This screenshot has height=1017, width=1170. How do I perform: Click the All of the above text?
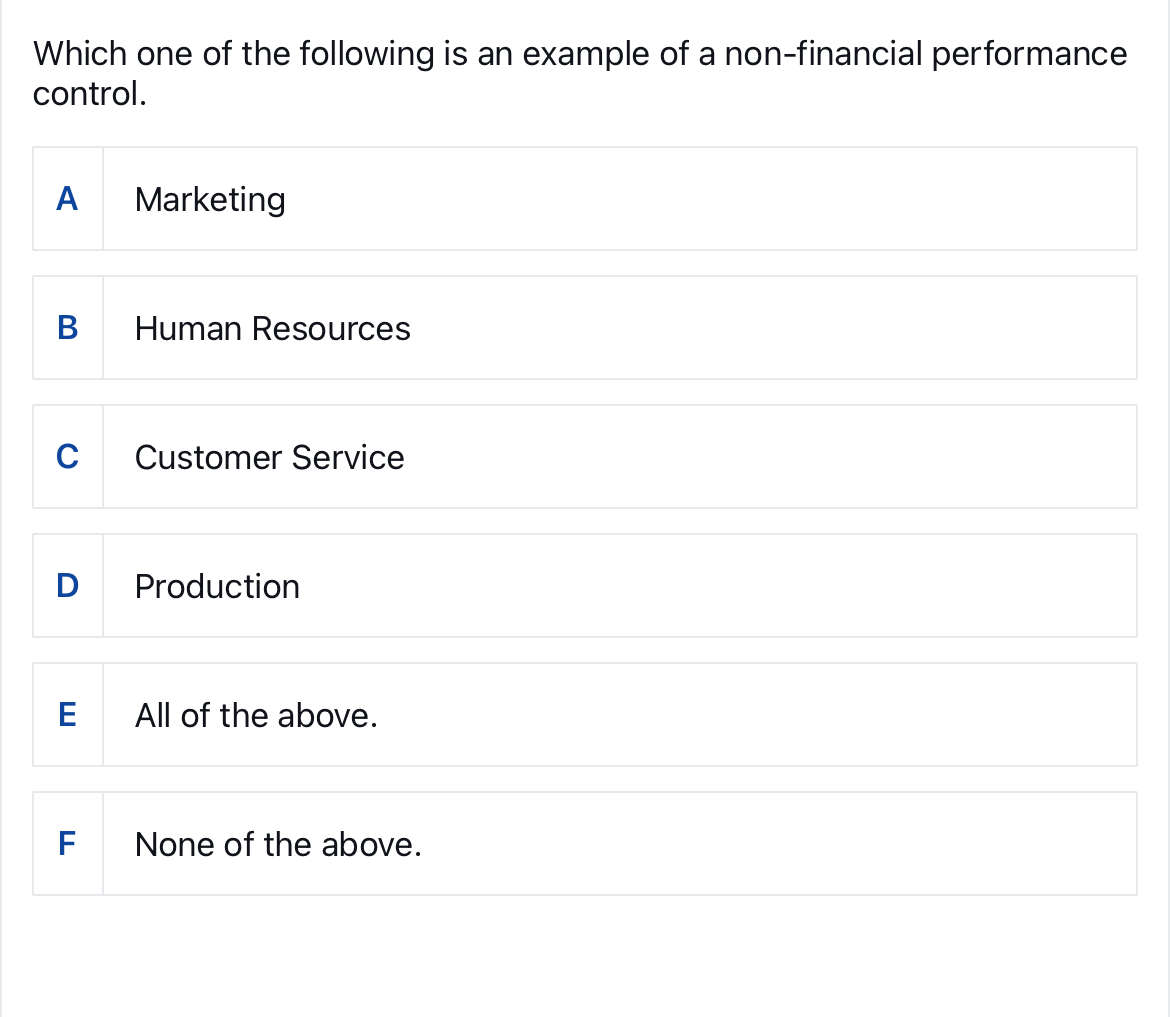(x=257, y=715)
